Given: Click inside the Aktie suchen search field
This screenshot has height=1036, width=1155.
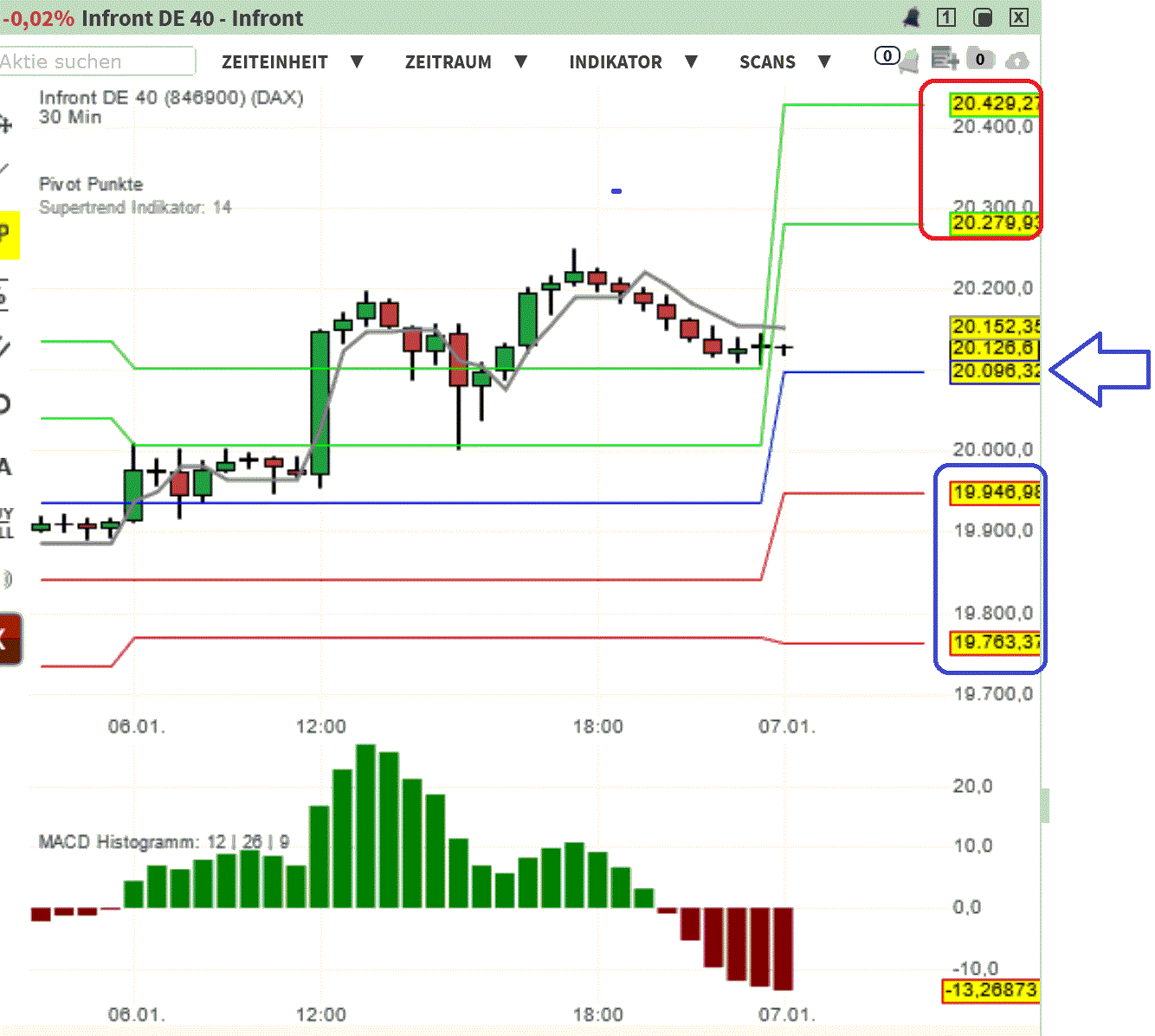Looking at the screenshot, I should [95, 61].
